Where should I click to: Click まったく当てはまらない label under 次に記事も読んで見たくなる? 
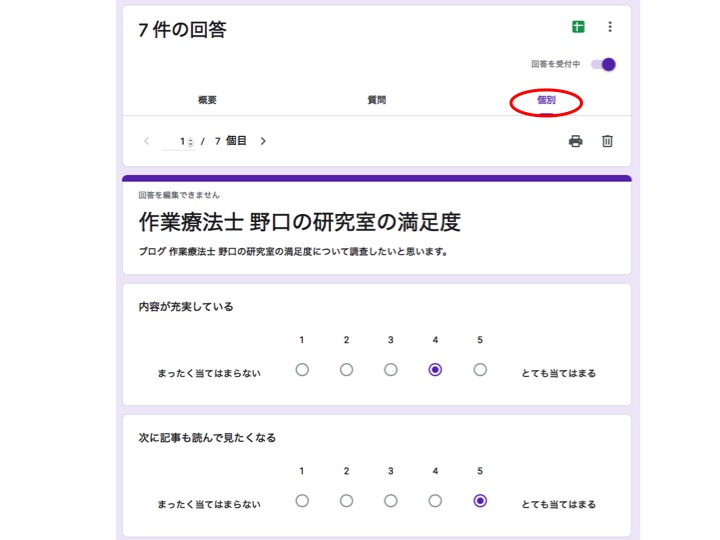point(209,504)
